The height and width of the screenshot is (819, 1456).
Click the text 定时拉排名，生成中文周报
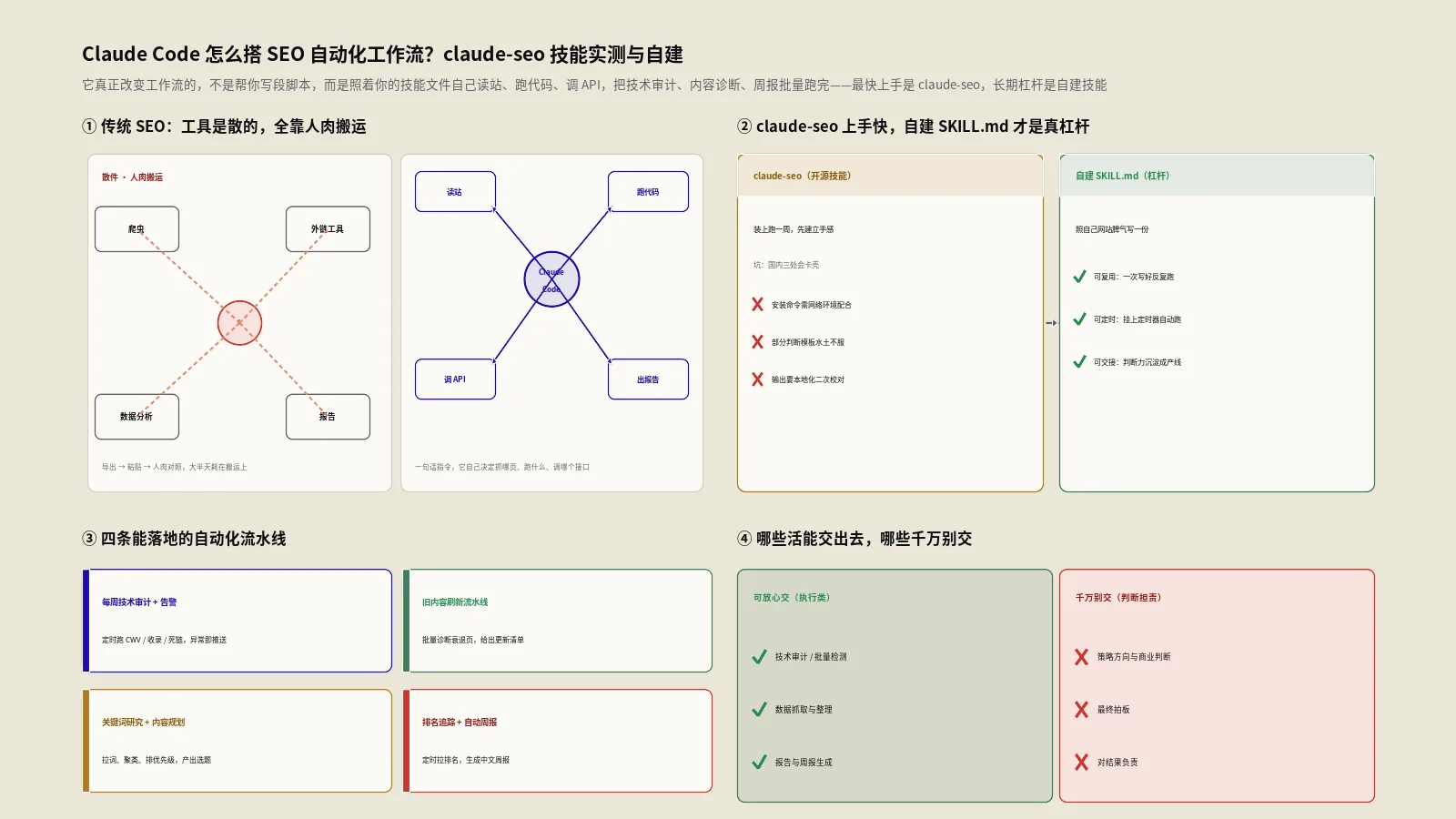[x=465, y=760]
